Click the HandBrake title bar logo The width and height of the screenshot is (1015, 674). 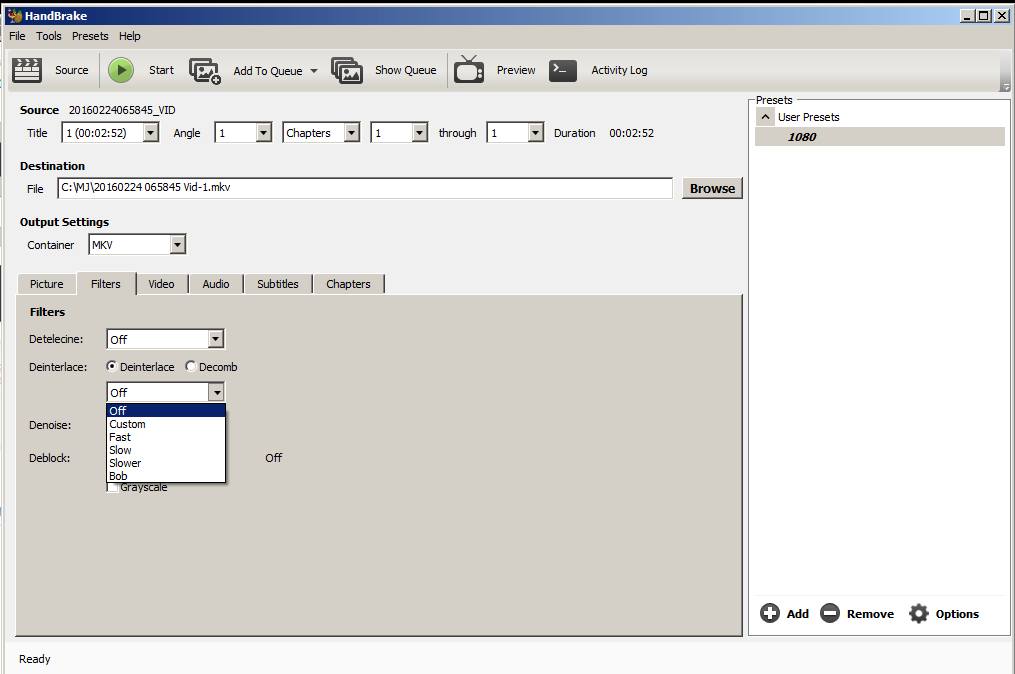click(14, 16)
